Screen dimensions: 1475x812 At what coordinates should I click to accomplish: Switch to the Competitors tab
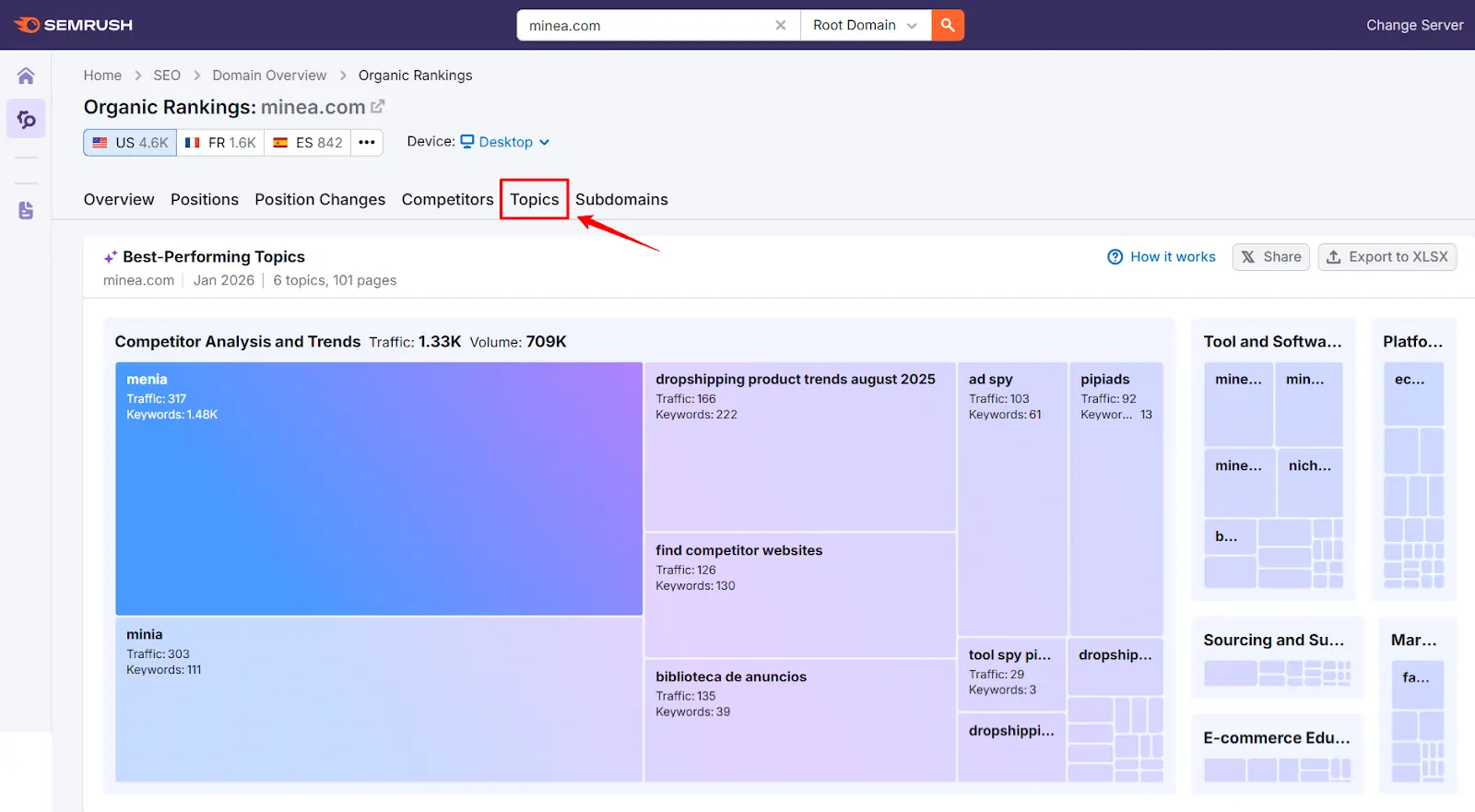point(447,199)
